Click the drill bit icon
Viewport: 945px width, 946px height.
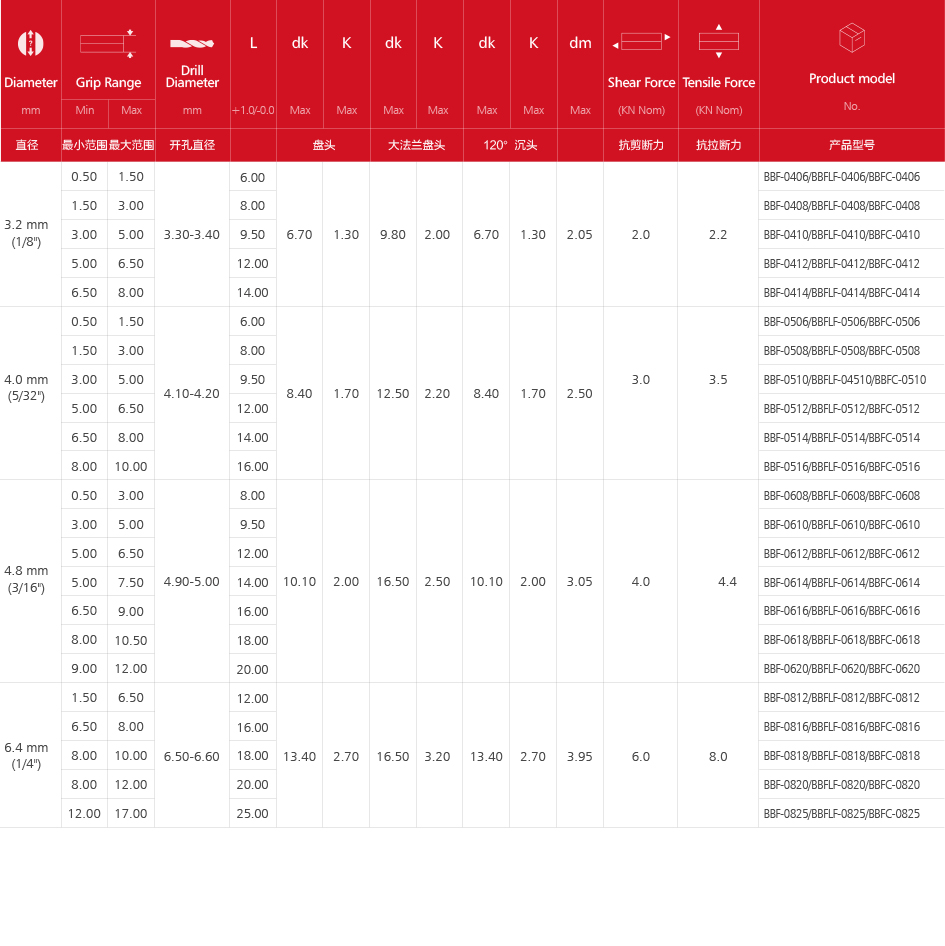coord(192,43)
